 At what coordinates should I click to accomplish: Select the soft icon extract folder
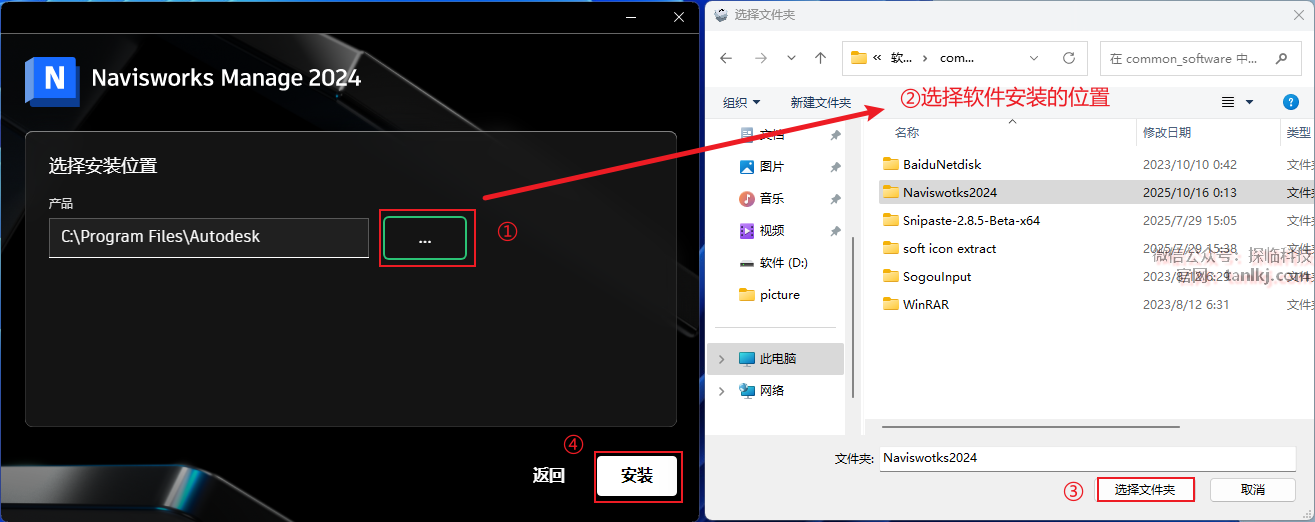949,248
